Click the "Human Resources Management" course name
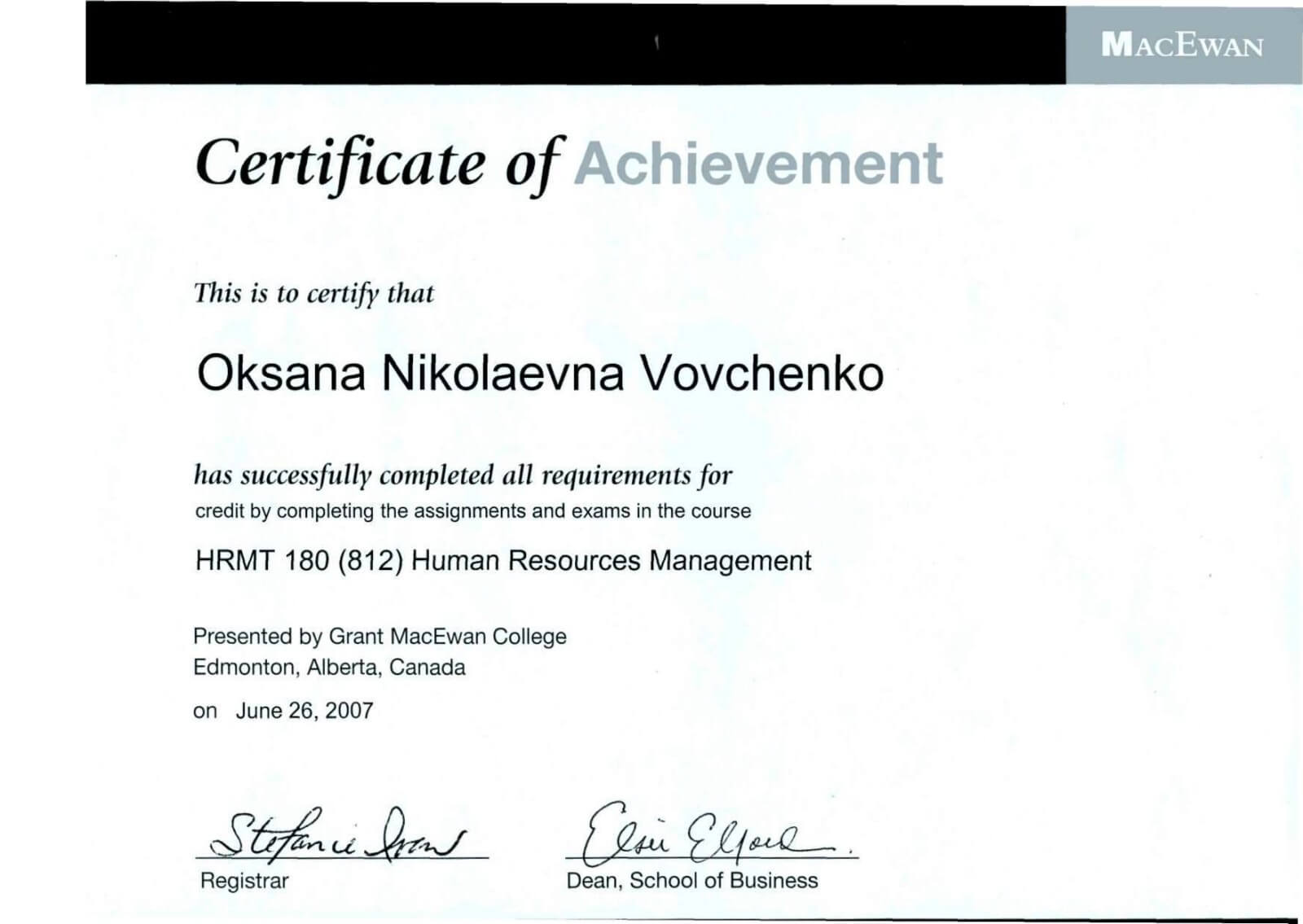The height and width of the screenshot is (924, 1303). point(612,561)
